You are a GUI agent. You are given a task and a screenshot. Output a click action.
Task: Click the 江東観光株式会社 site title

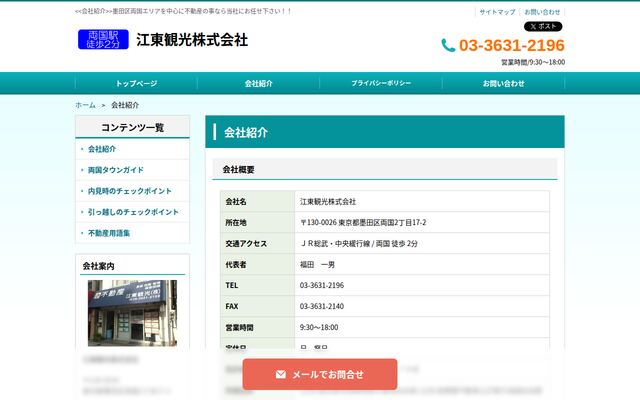192,40
